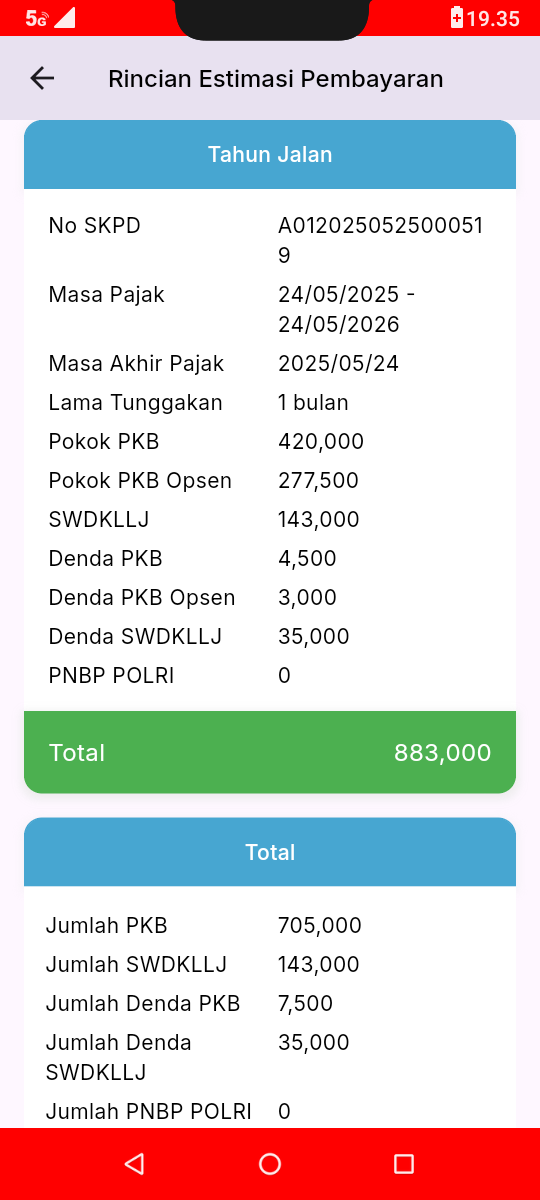Tap the Rincian Estimasi Pembayaran title
Image resolution: width=540 pixels, height=1200 pixels.
pos(276,78)
